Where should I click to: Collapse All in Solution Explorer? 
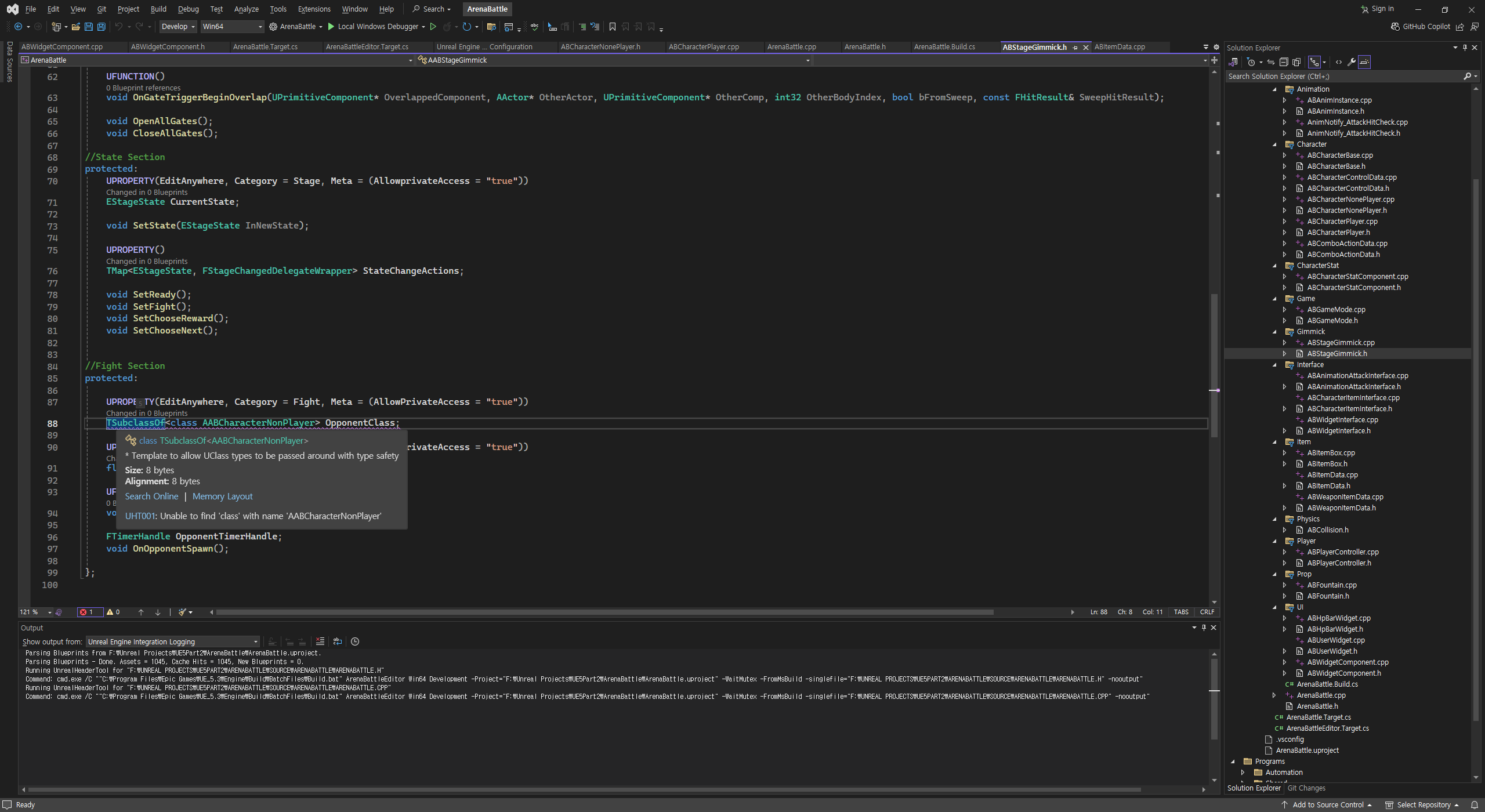pos(1284,62)
